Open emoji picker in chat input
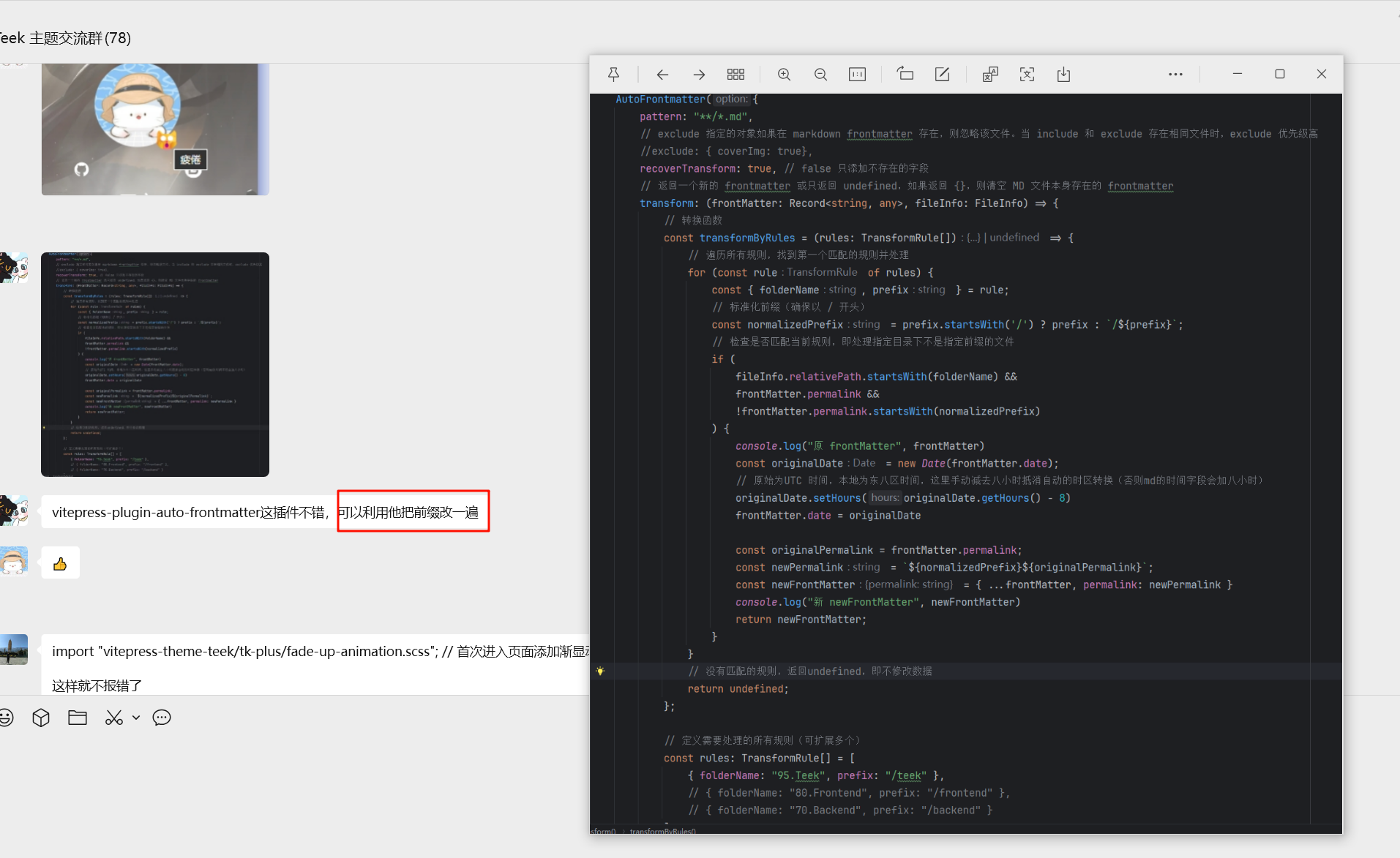1400x858 pixels. tap(6, 718)
